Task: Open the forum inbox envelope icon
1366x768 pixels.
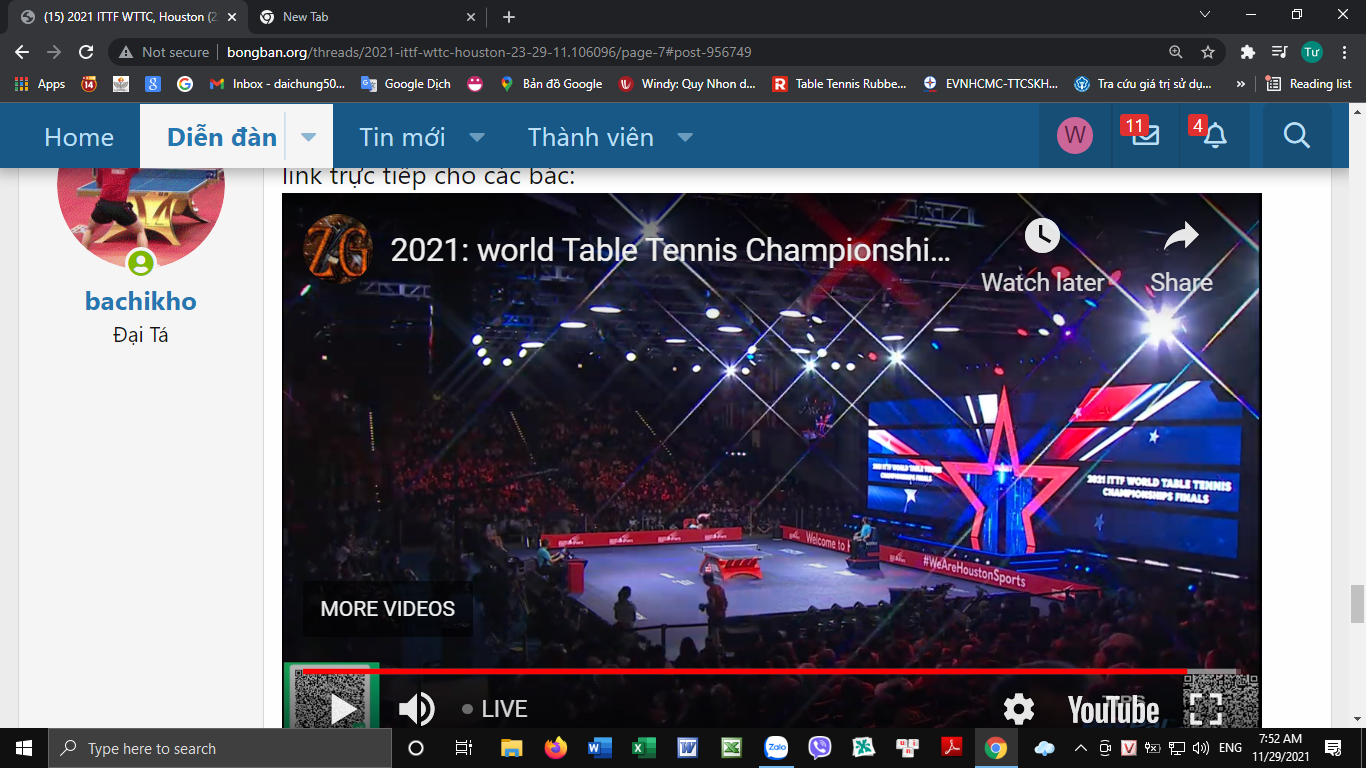Action: (x=1146, y=136)
